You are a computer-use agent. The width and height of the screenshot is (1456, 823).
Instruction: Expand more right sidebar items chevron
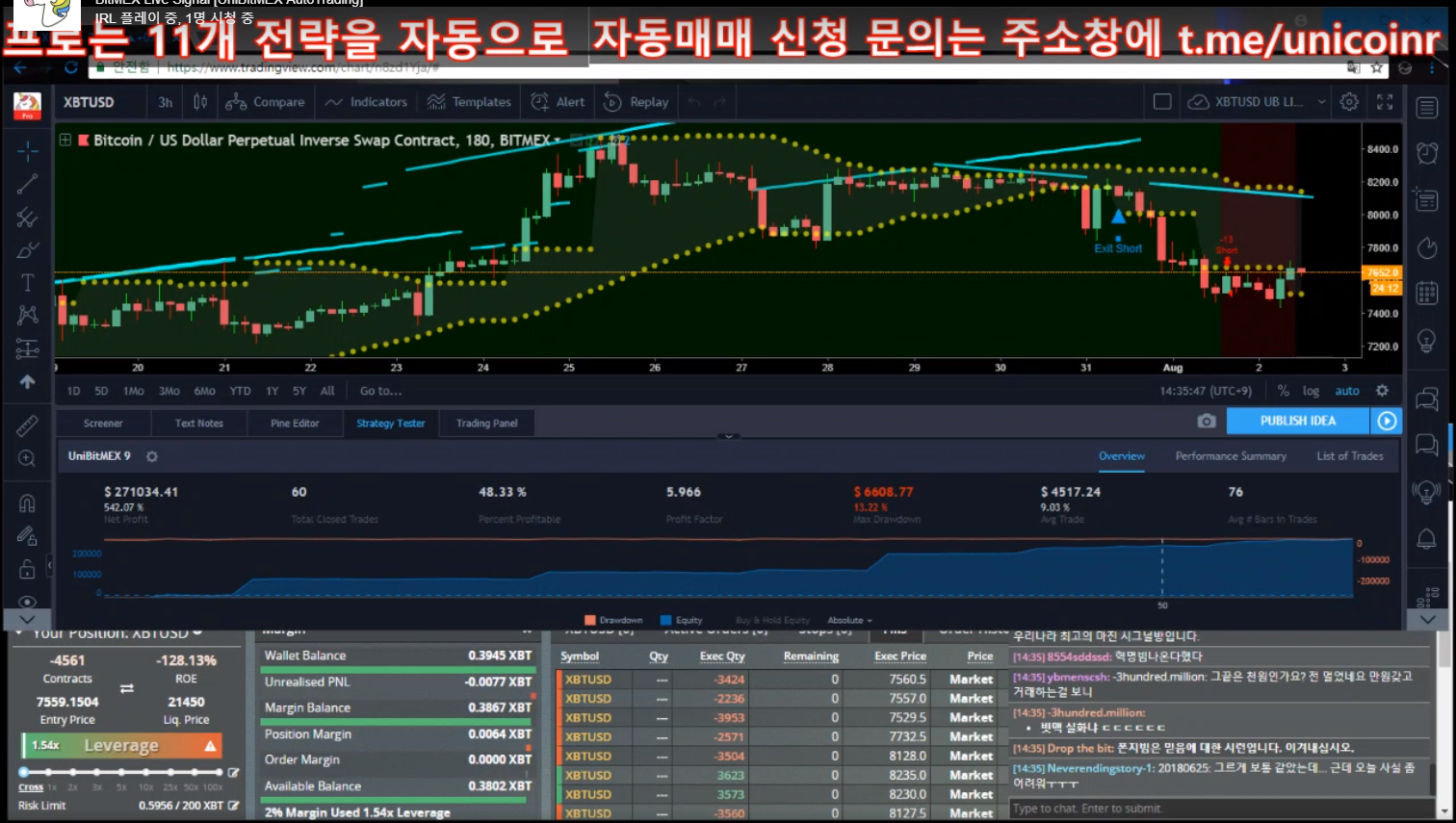click(x=1427, y=619)
